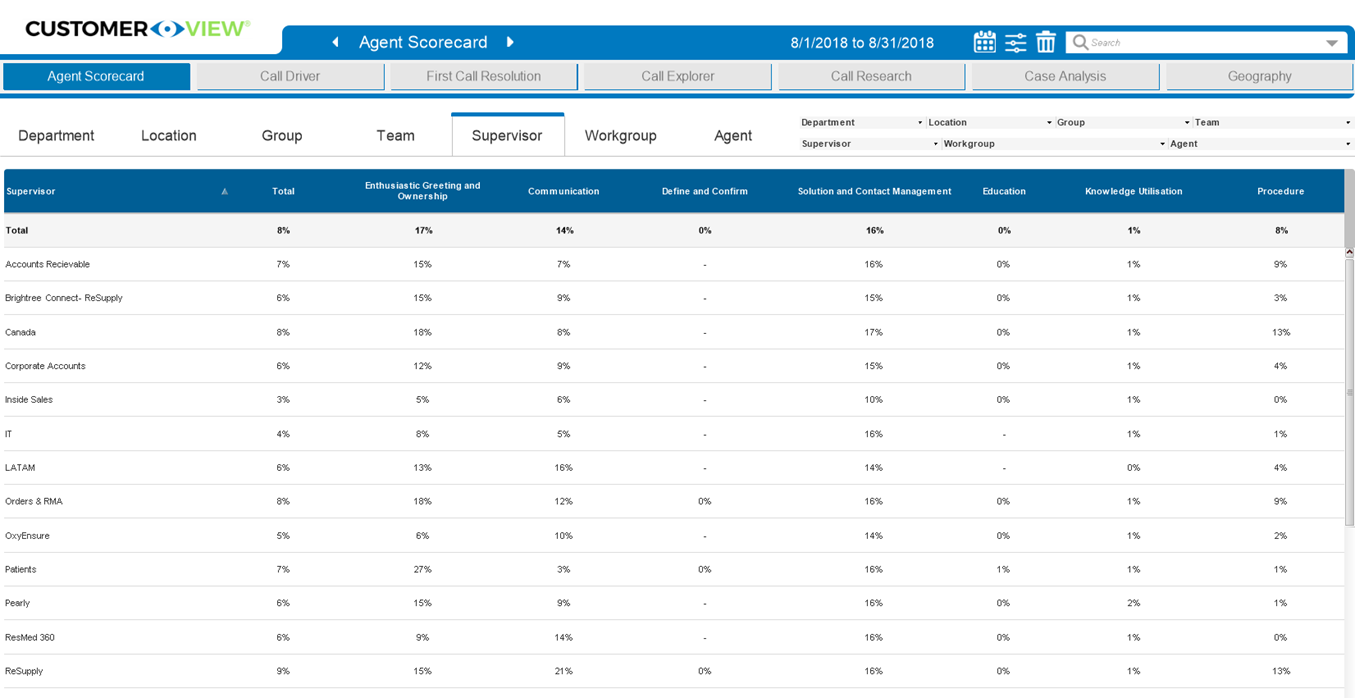1355x698 pixels.
Task: Click the Total summary row label
Action: (x=17, y=231)
